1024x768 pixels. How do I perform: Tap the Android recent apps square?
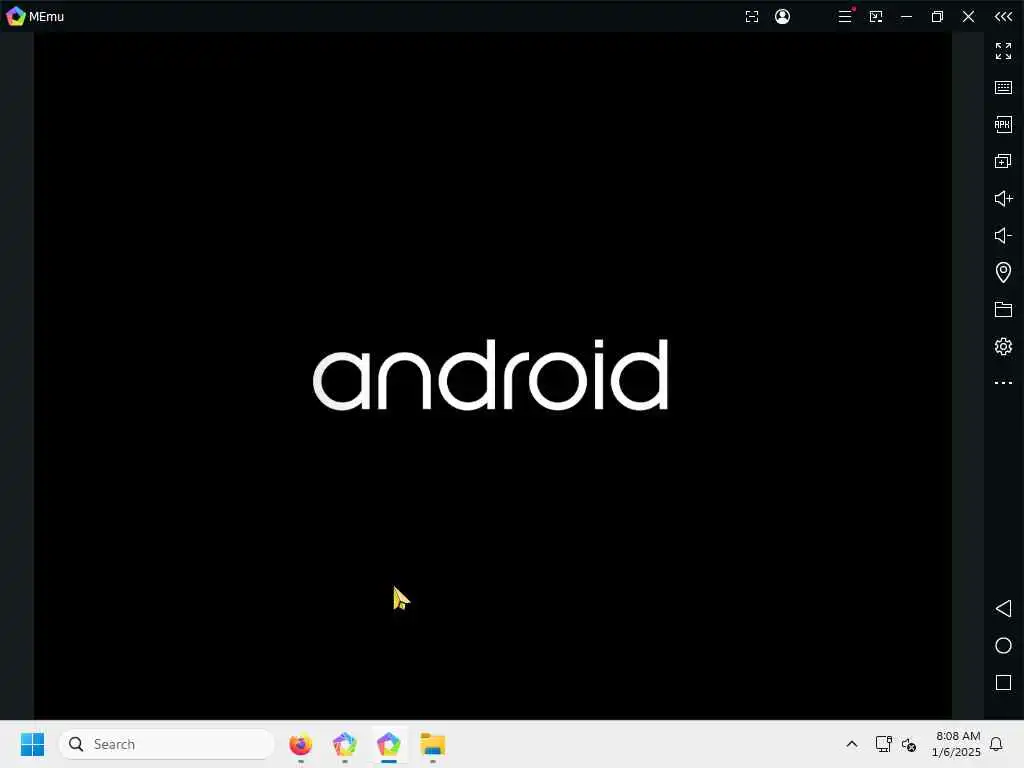(1003, 683)
